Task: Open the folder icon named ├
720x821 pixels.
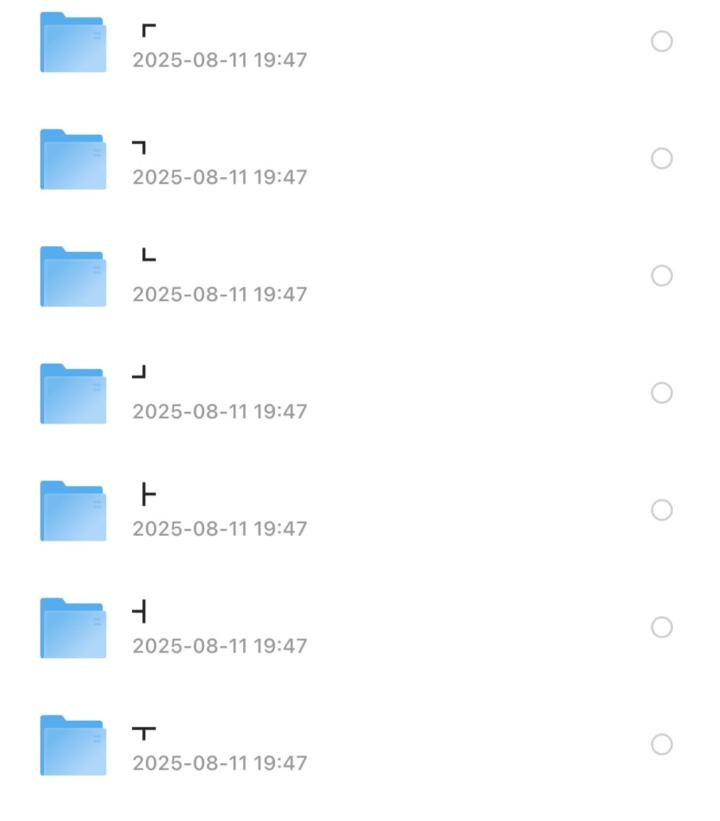Action: 73,511
